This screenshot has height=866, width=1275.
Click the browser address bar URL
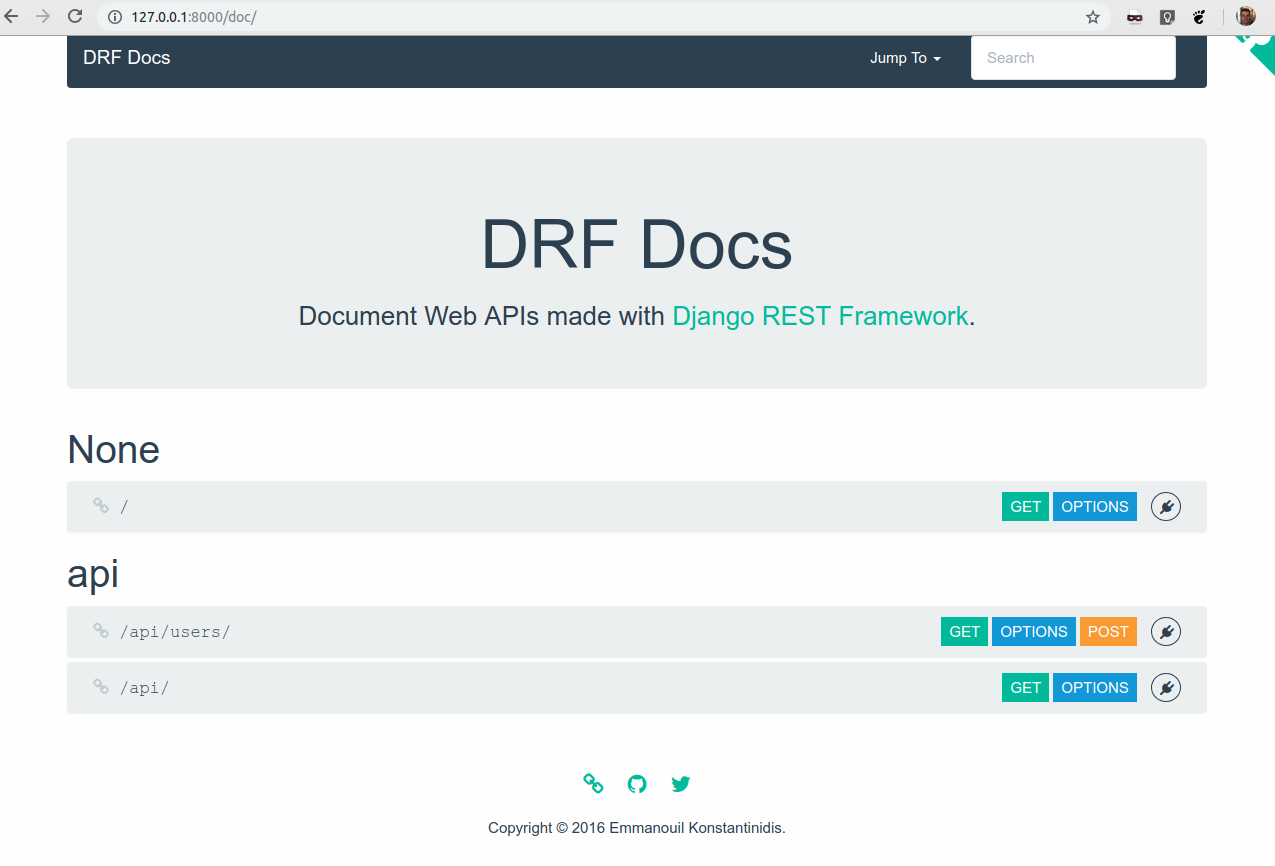click(x=193, y=17)
